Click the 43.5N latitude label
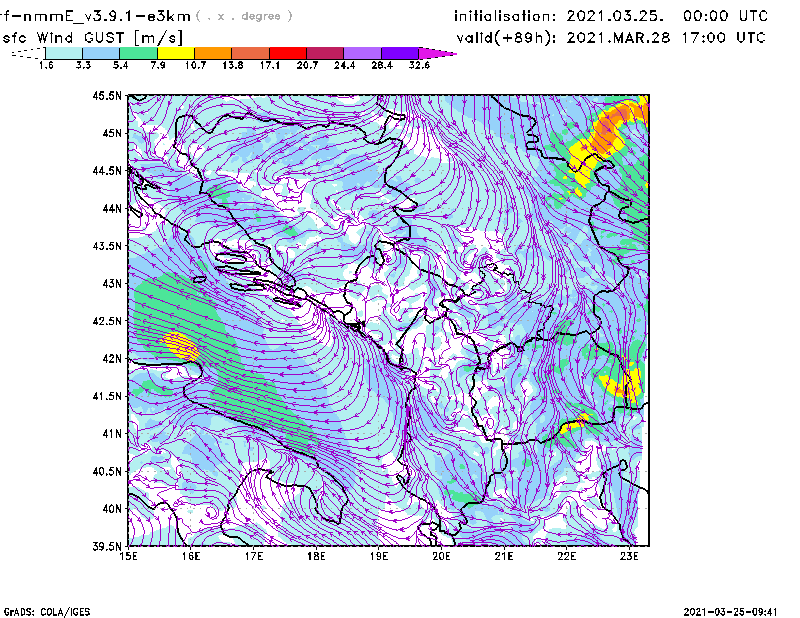Screen dimensions: 800x618 click(x=107, y=246)
